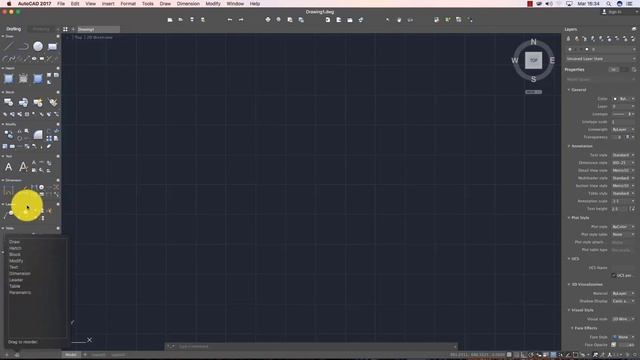Image resolution: width=640 pixels, height=360 pixels.
Task: Activate the Single Line Text tool
Action: tap(23, 167)
